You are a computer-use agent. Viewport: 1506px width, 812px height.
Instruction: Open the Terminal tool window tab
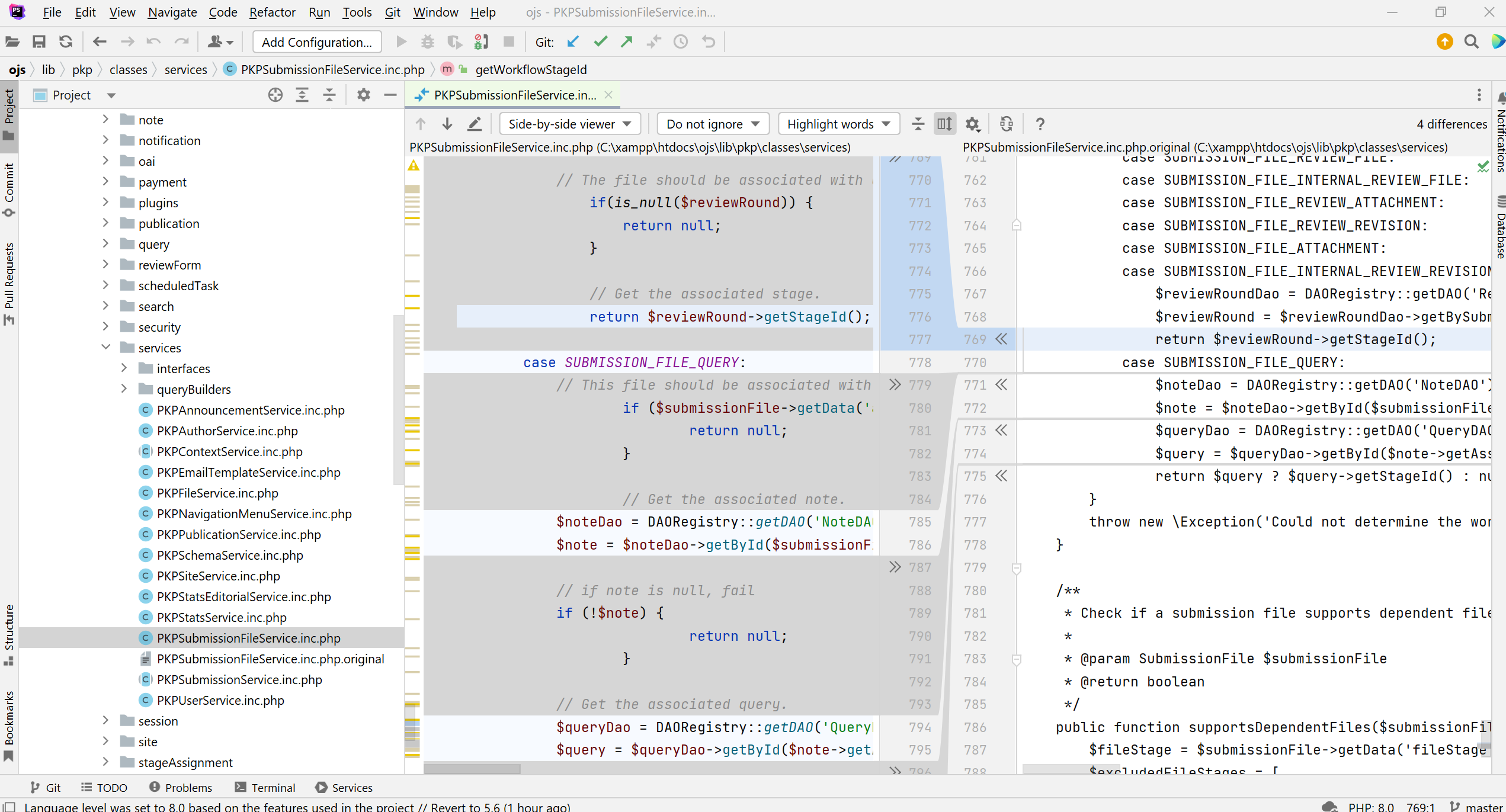pos(265,788)
